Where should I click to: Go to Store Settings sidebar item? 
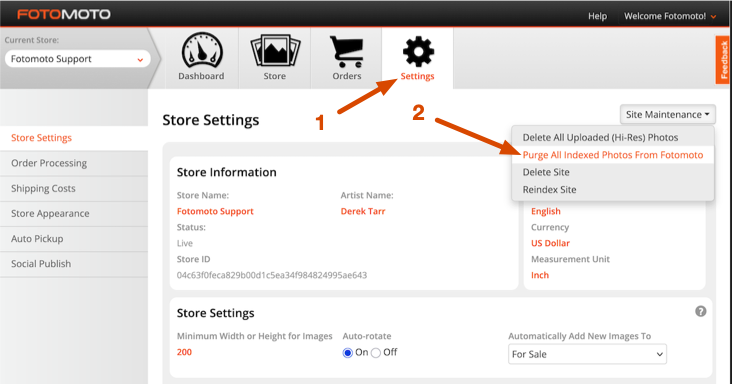74,138
